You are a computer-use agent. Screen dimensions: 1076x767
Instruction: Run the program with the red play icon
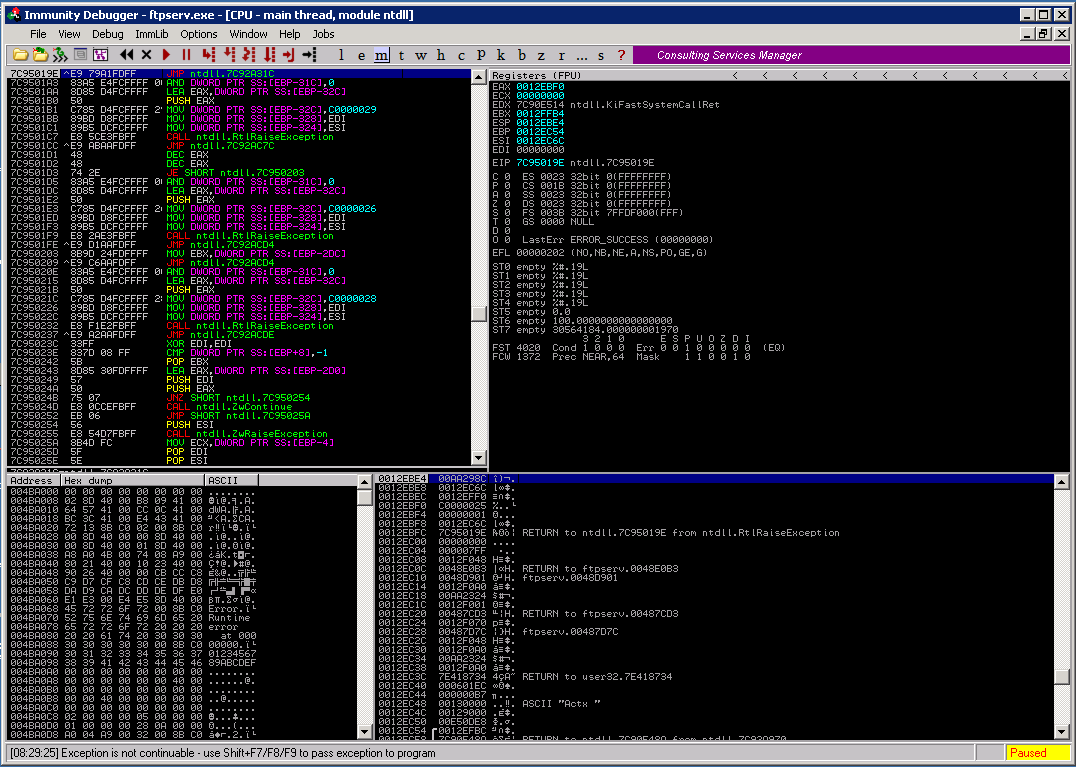pyautogui.click(x=166, y=55)
